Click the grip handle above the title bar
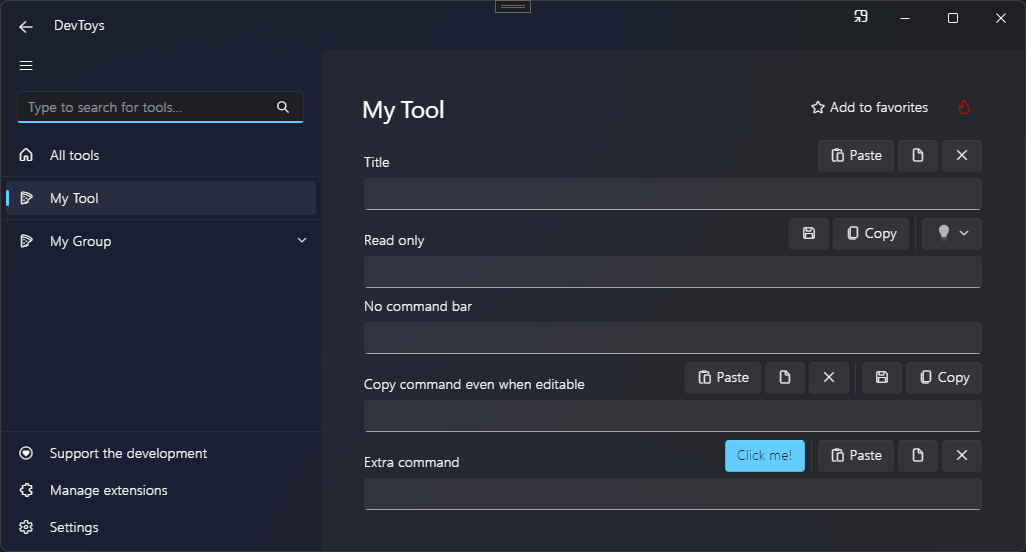Image resolution: width=1026 pixels, height=552 pixels. (513, 7)
